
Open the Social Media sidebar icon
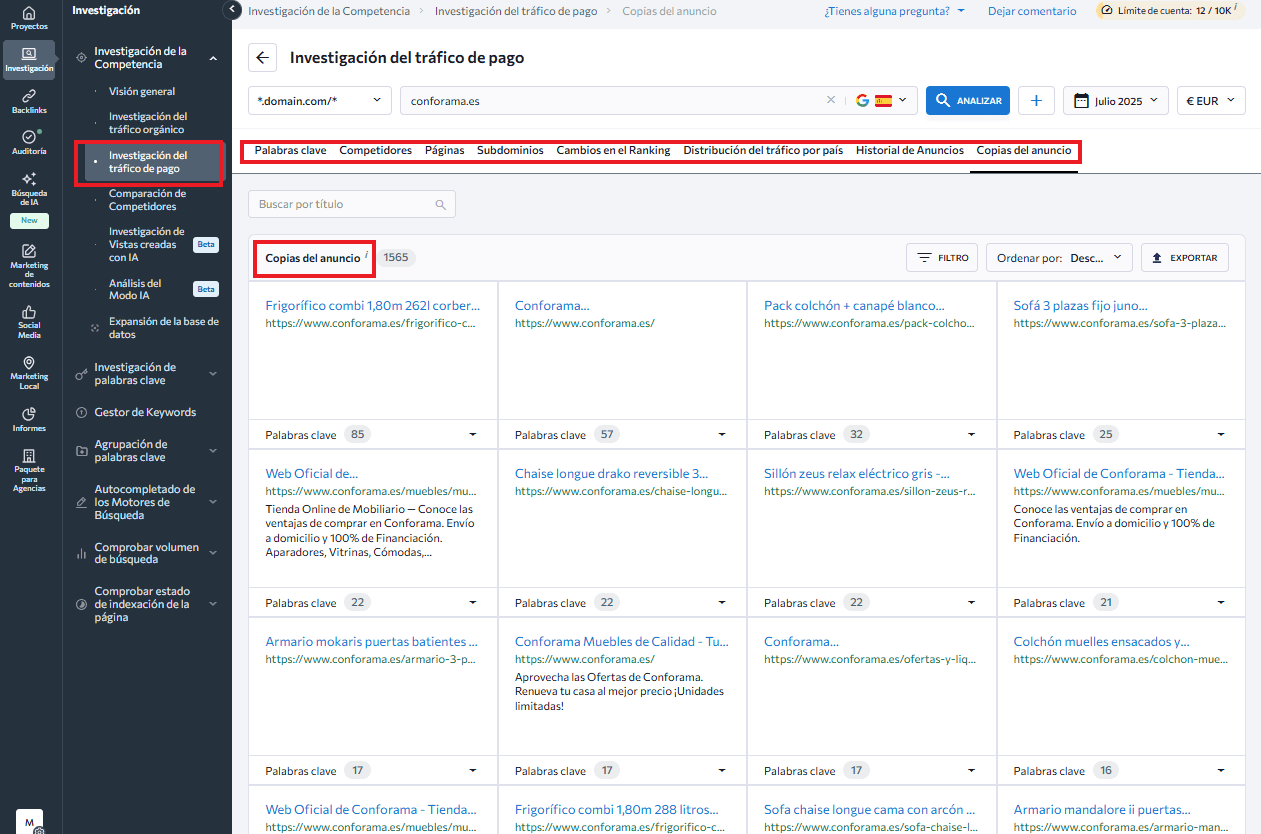(28, 322)
